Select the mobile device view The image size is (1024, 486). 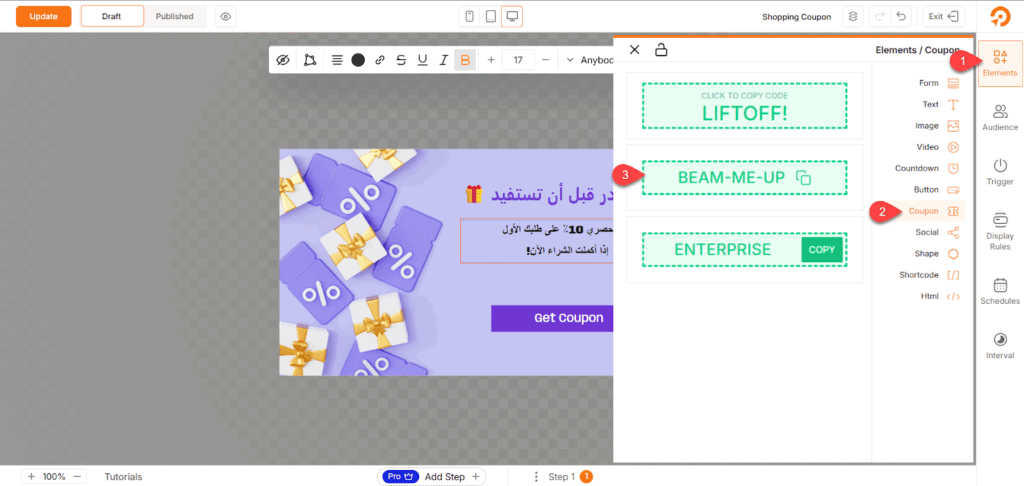point(469,16)
